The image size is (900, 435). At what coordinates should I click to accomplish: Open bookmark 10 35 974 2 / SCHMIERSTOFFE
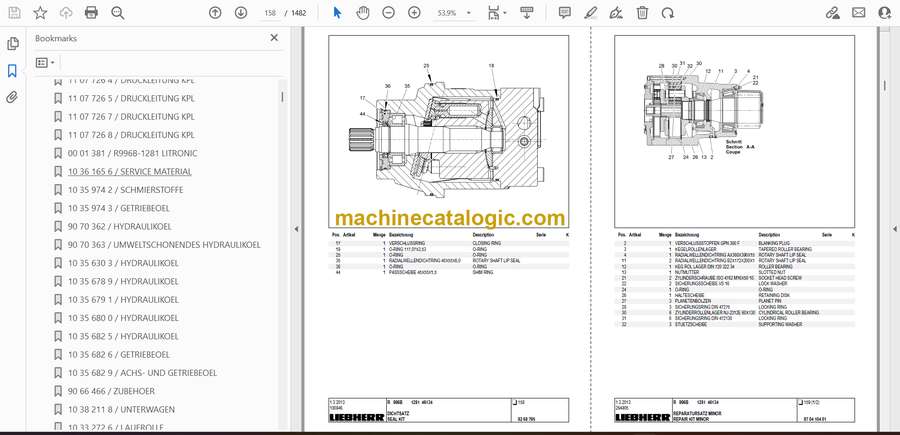pos(126,189)
